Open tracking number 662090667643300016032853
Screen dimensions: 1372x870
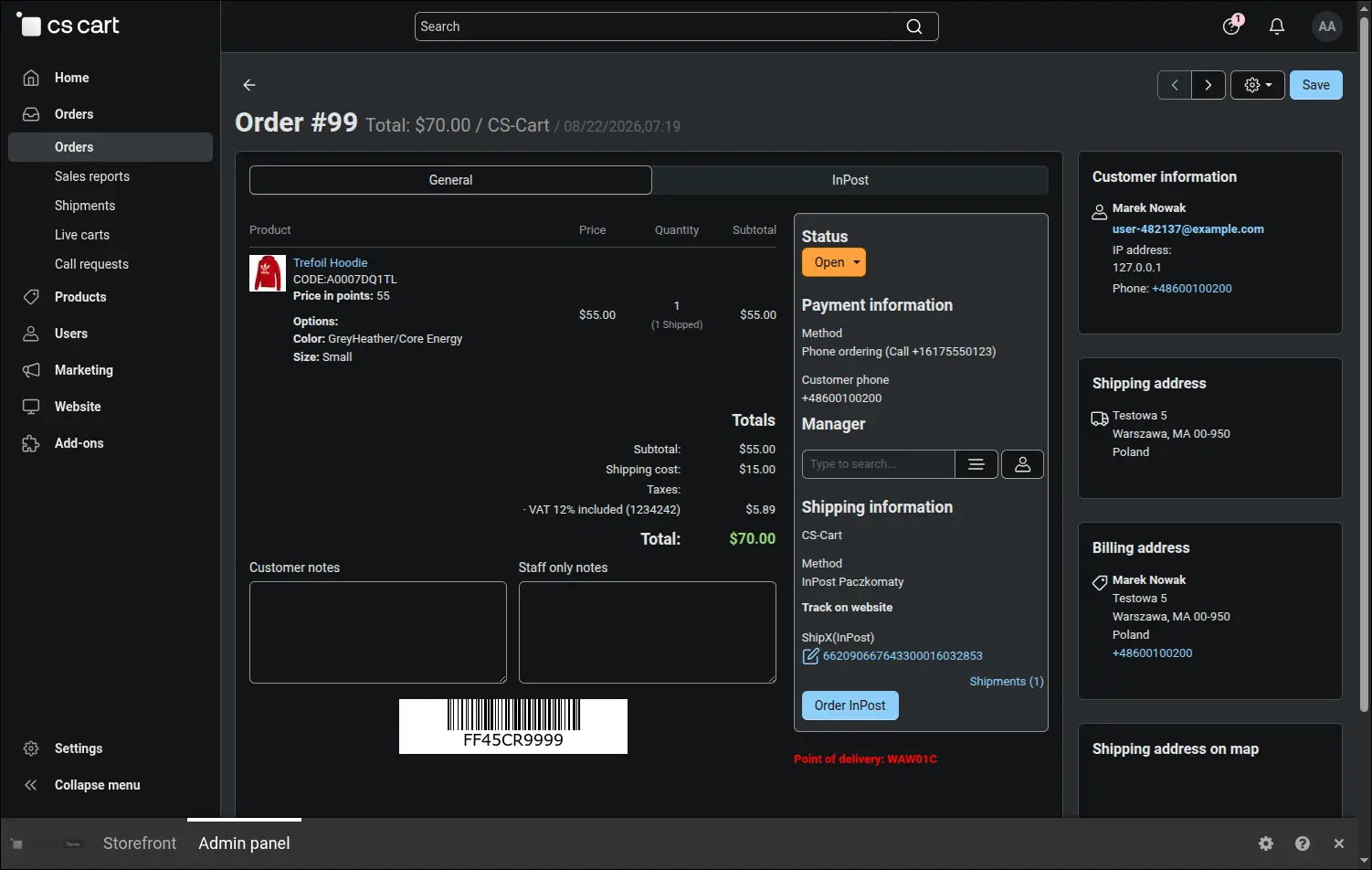[902, 656]
